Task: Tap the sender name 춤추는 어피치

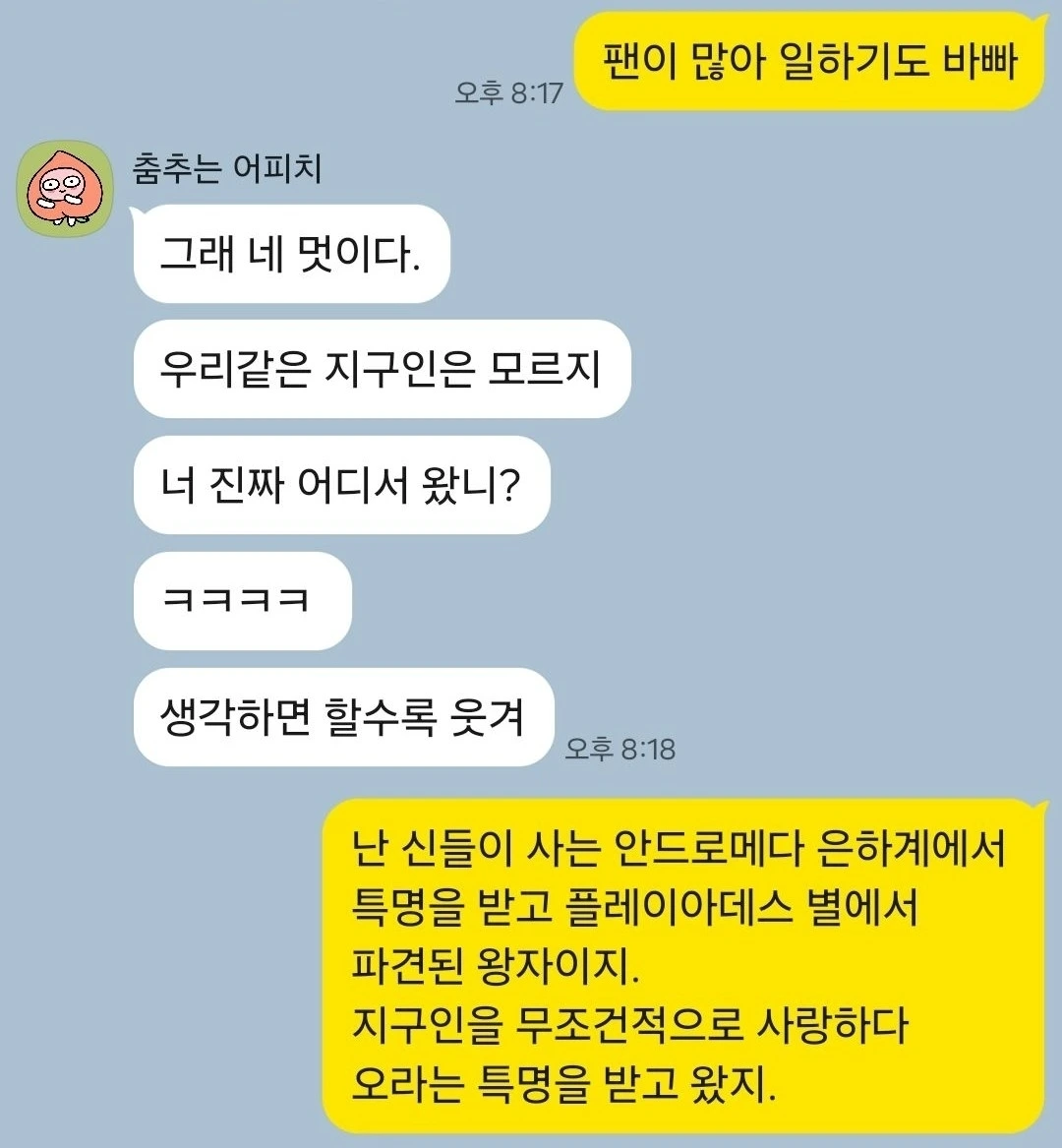Action: 227,168
